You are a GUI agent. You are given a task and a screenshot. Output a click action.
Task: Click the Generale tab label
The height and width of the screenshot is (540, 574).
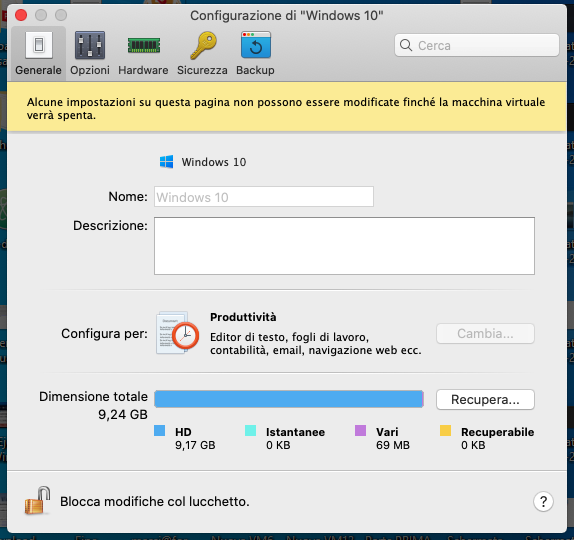click(38, 70)
